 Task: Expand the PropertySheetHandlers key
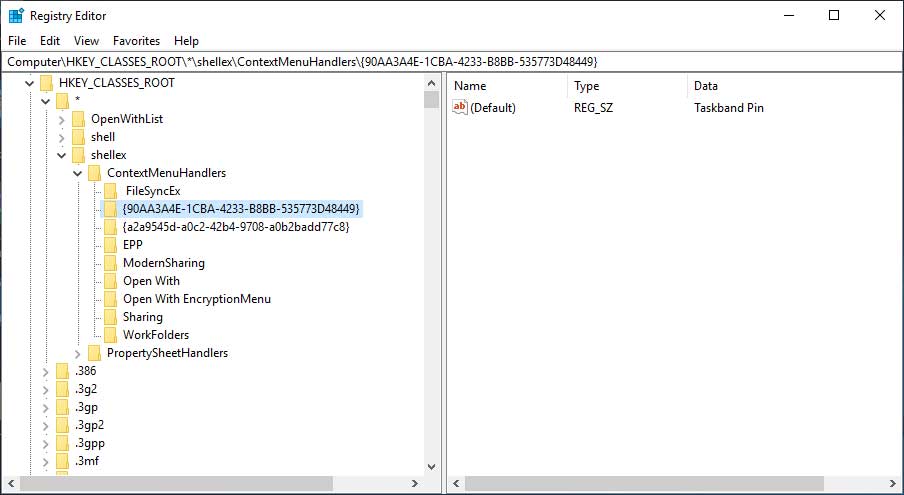77,353
